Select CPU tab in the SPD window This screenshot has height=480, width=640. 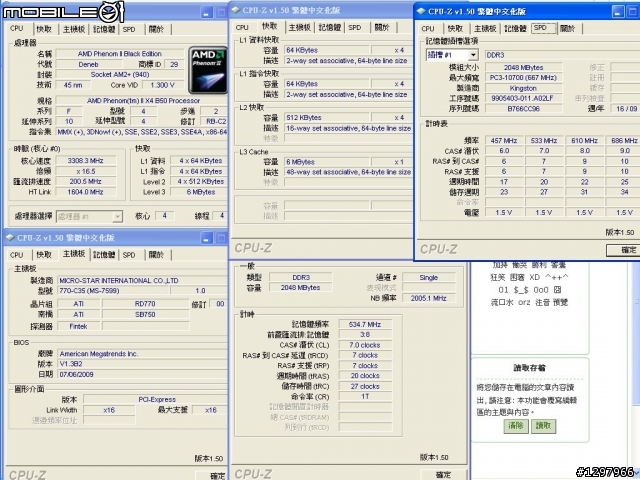point(428,29)
